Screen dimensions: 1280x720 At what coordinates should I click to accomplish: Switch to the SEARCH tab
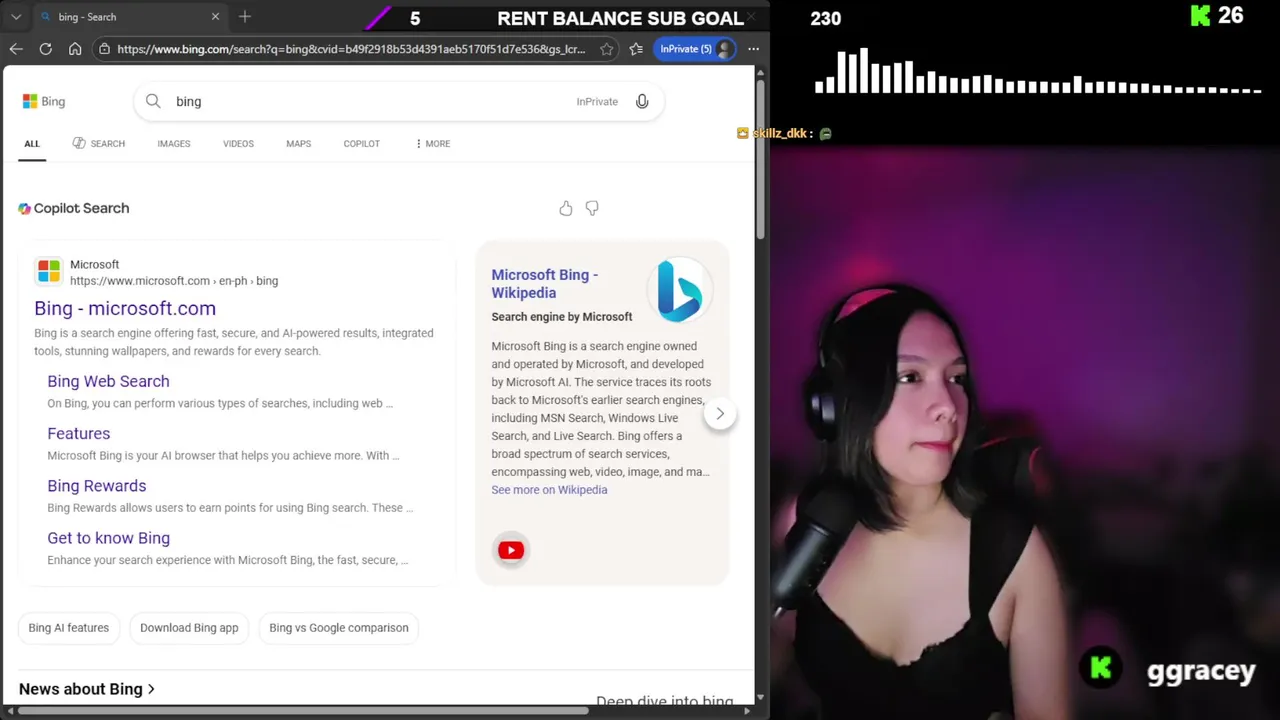[98, 143]
